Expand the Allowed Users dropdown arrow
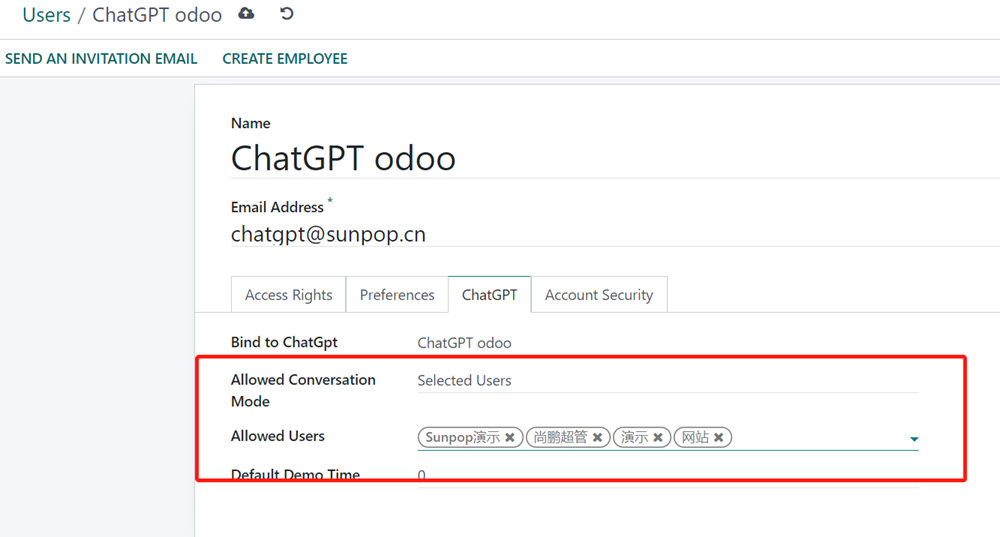Image resolution: width=1000 pixels, height=537 pixels. pyautogui.click(x=914, y=439)
